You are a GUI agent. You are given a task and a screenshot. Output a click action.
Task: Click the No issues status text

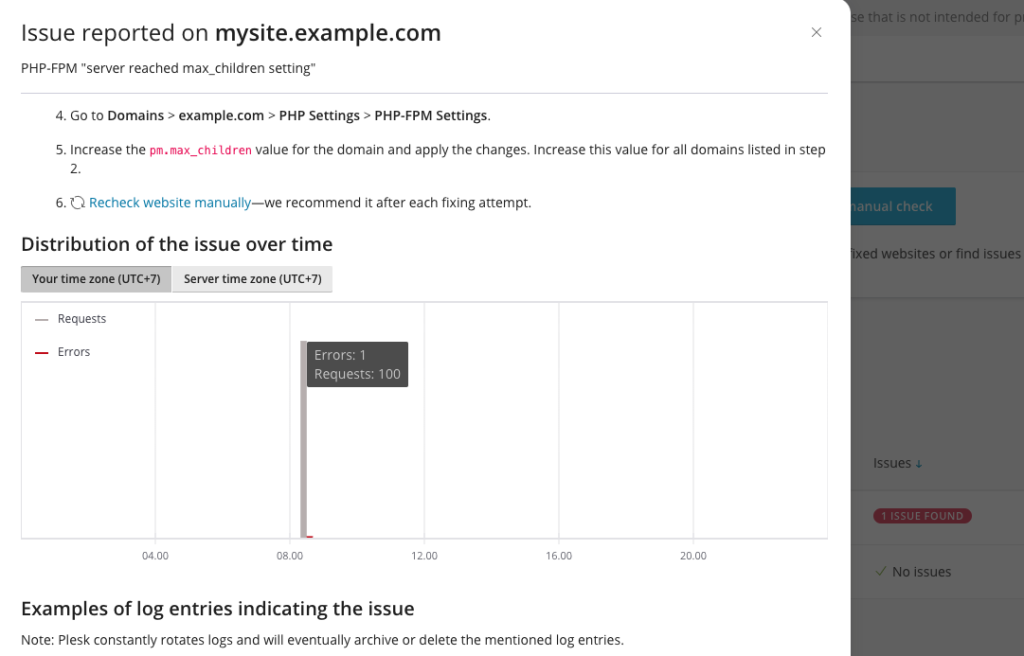pos(921,572)
